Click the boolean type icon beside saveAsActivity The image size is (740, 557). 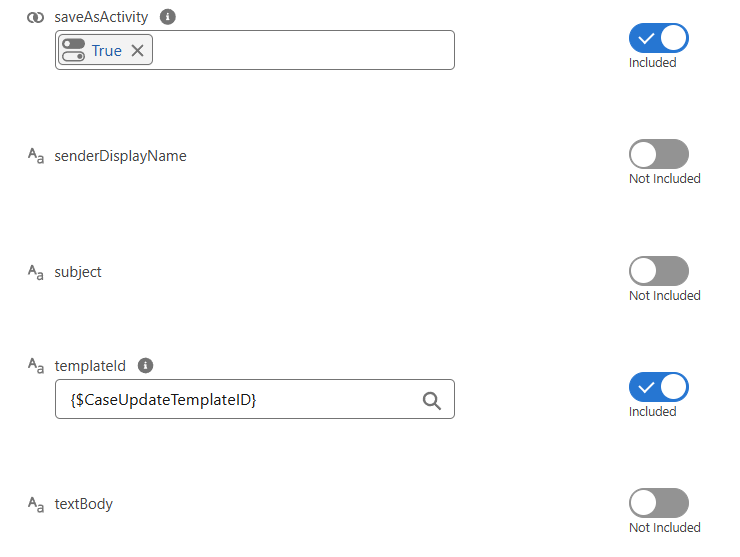[x=35, y=17]
